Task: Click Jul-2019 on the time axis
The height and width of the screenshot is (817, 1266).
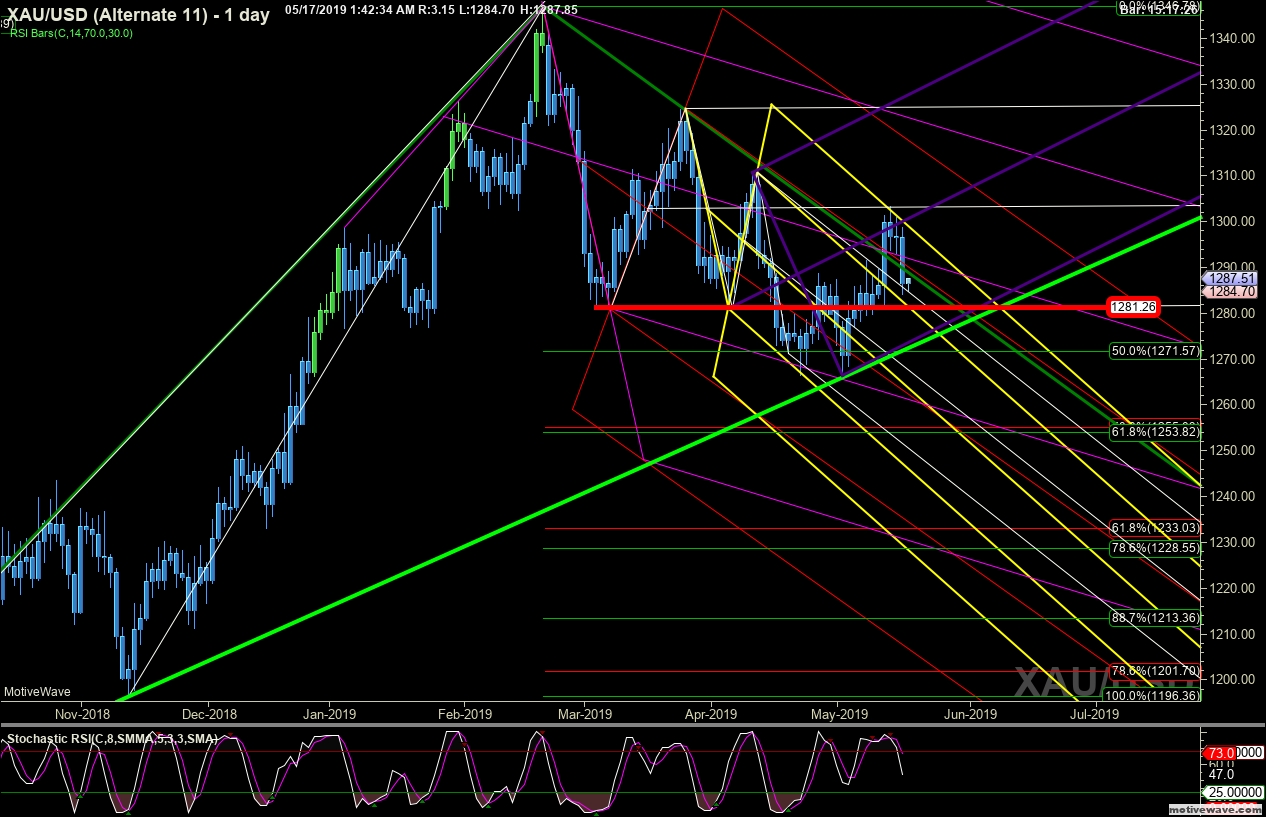Action: tap(1094, 714)
